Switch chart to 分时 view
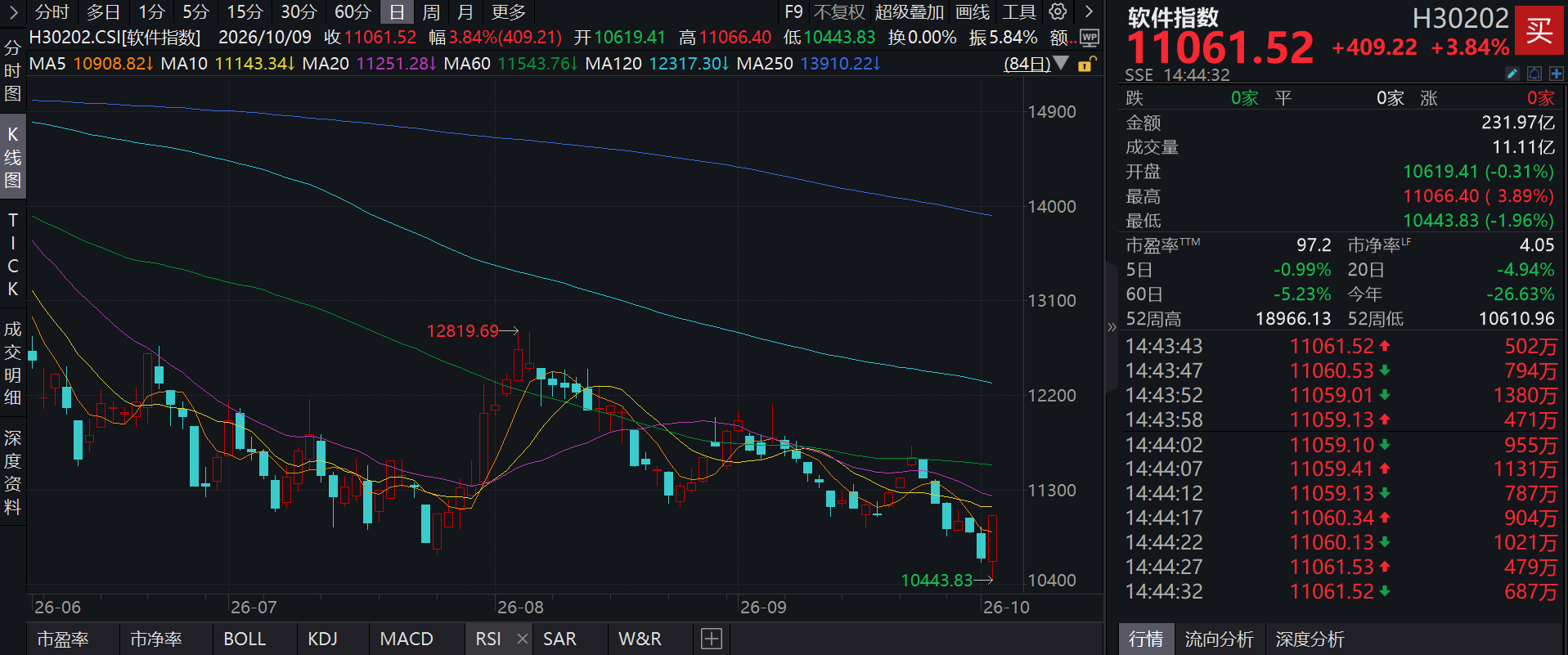The height and width of the screenshot is (655, 1568). pyautogui.click(x=52, y=11)
